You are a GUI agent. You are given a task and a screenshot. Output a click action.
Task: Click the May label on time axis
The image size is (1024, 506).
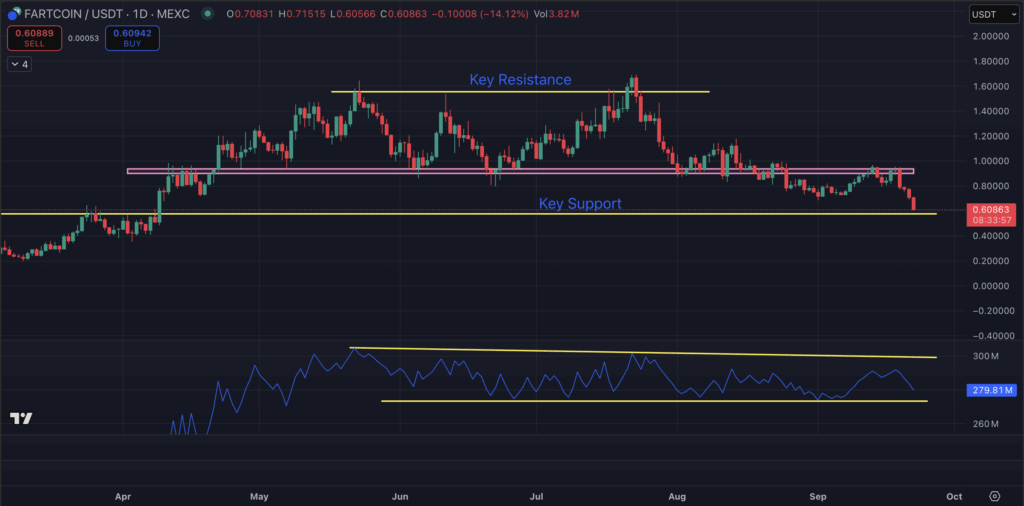(x=259, y=496)
